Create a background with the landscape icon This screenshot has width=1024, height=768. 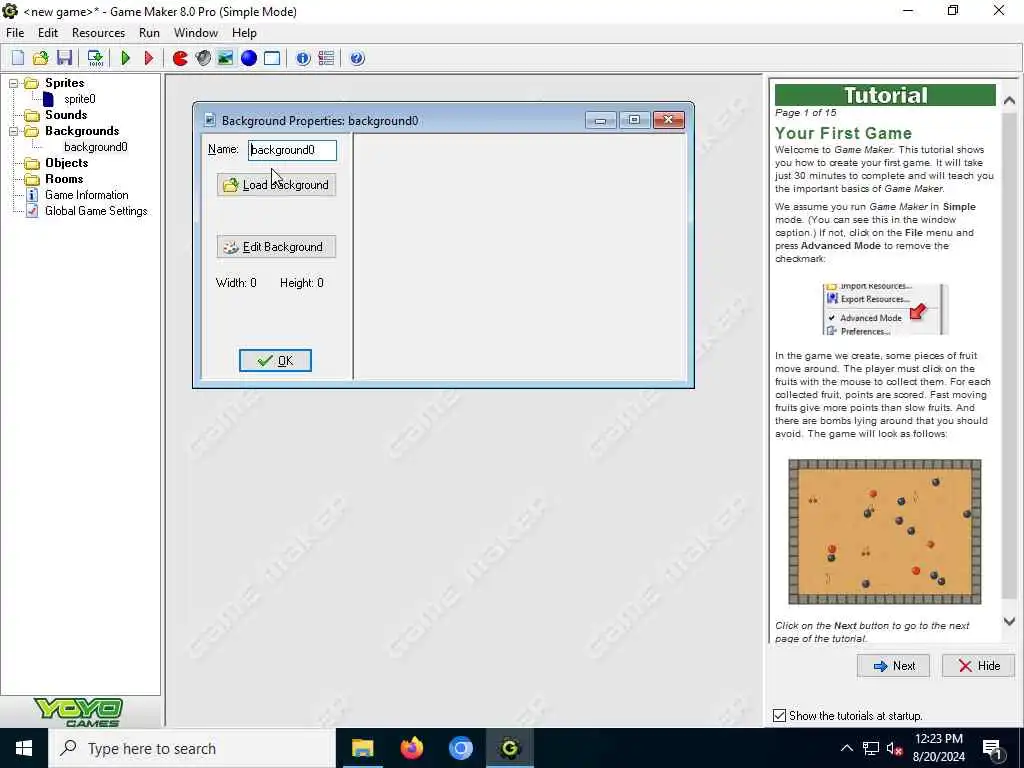coord(225,58)
